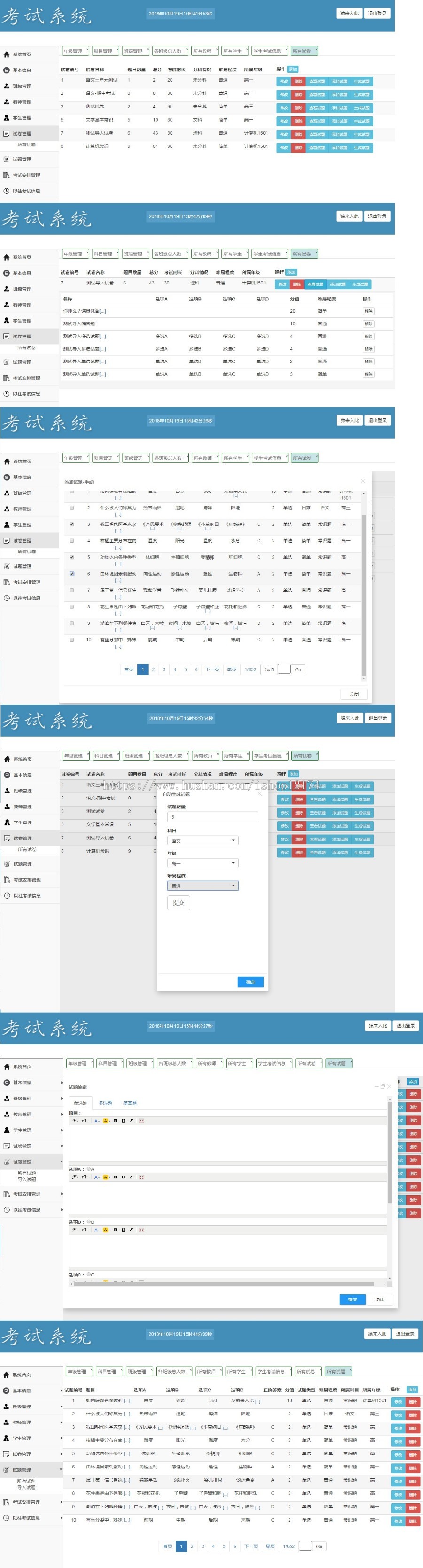The width and height of the screenshot is (423, 1568).
Task: Expand 学生管理 arrow on the 试题编辑 page sidebar
Action: click(x=62, y=1130)
